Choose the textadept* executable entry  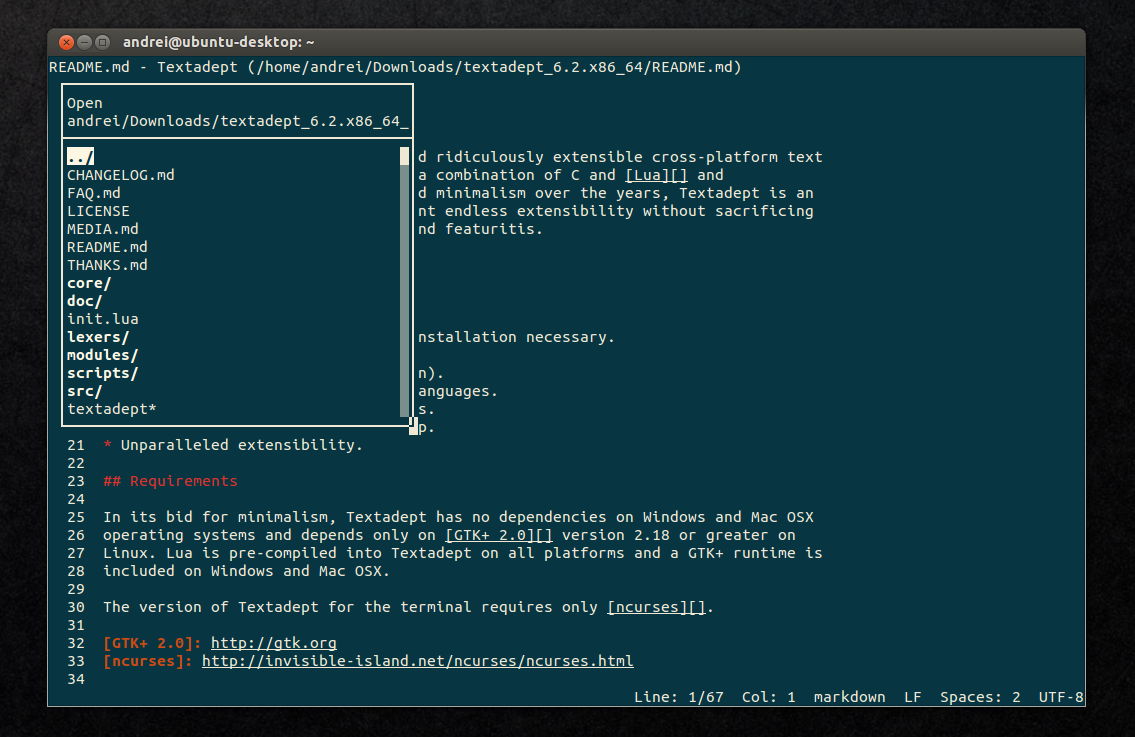112,409
